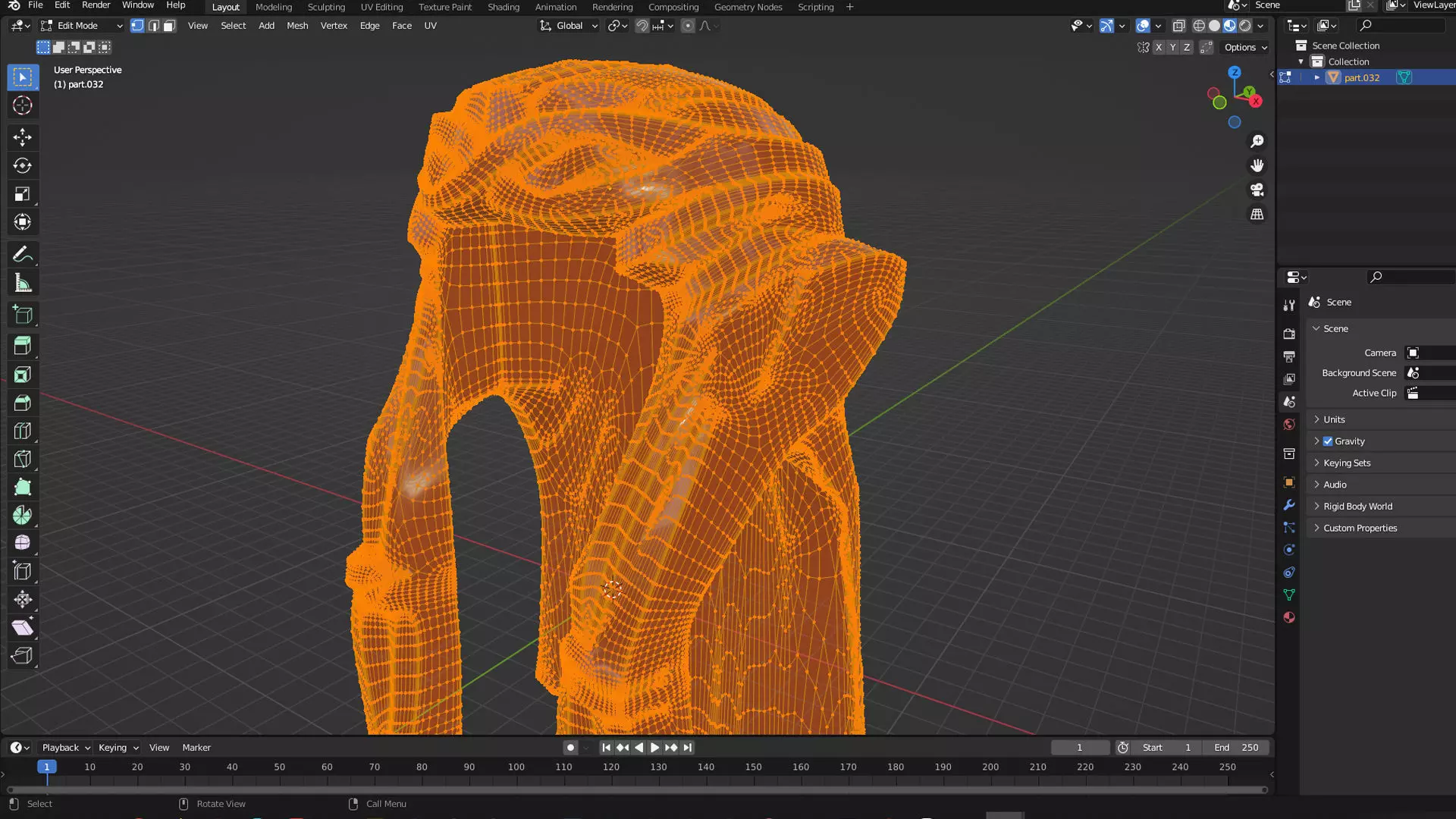Open the Sculpting workspace tab
Screen dimensions: 1456x819
pos(326,7)
